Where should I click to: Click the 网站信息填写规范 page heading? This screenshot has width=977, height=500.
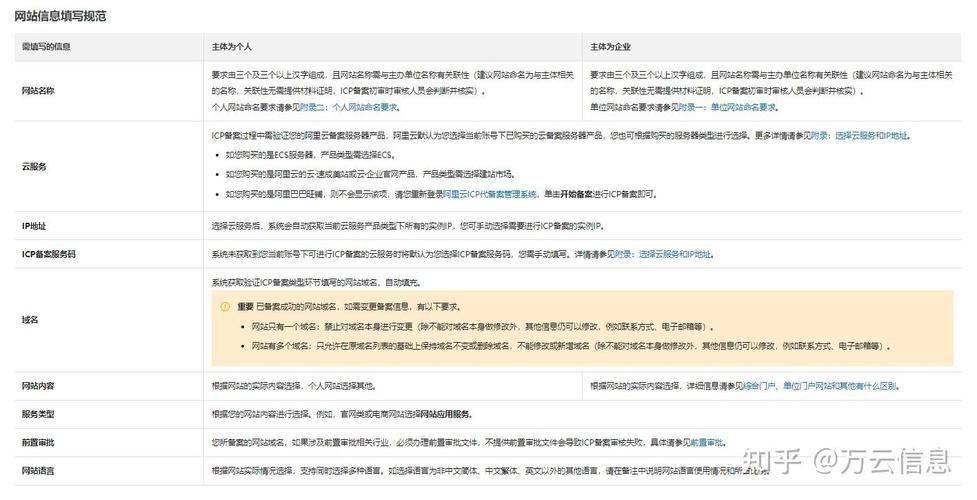tap(60, 16)
